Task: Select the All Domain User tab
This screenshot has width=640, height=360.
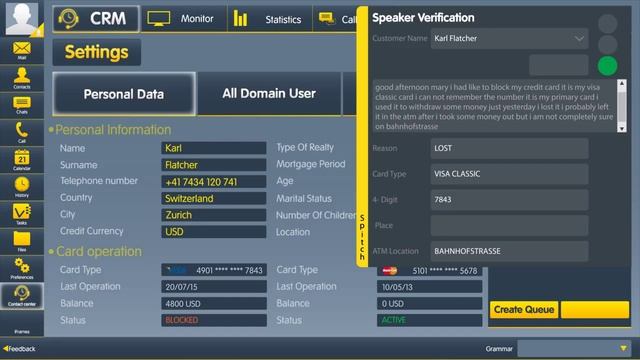Action: pos(269,93)
